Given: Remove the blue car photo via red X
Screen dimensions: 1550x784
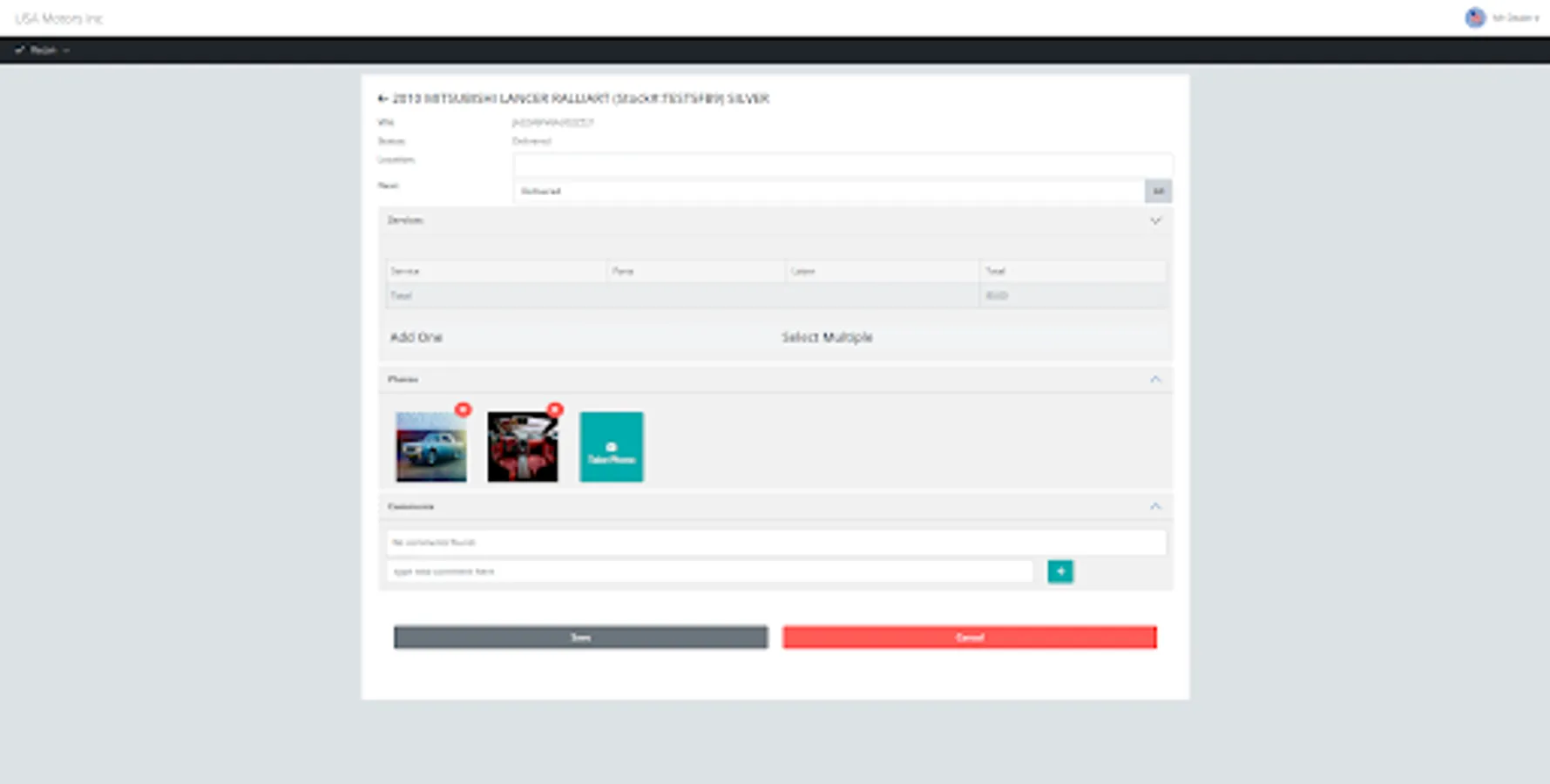Looking at the screenshot, I should tap(463, 409).
